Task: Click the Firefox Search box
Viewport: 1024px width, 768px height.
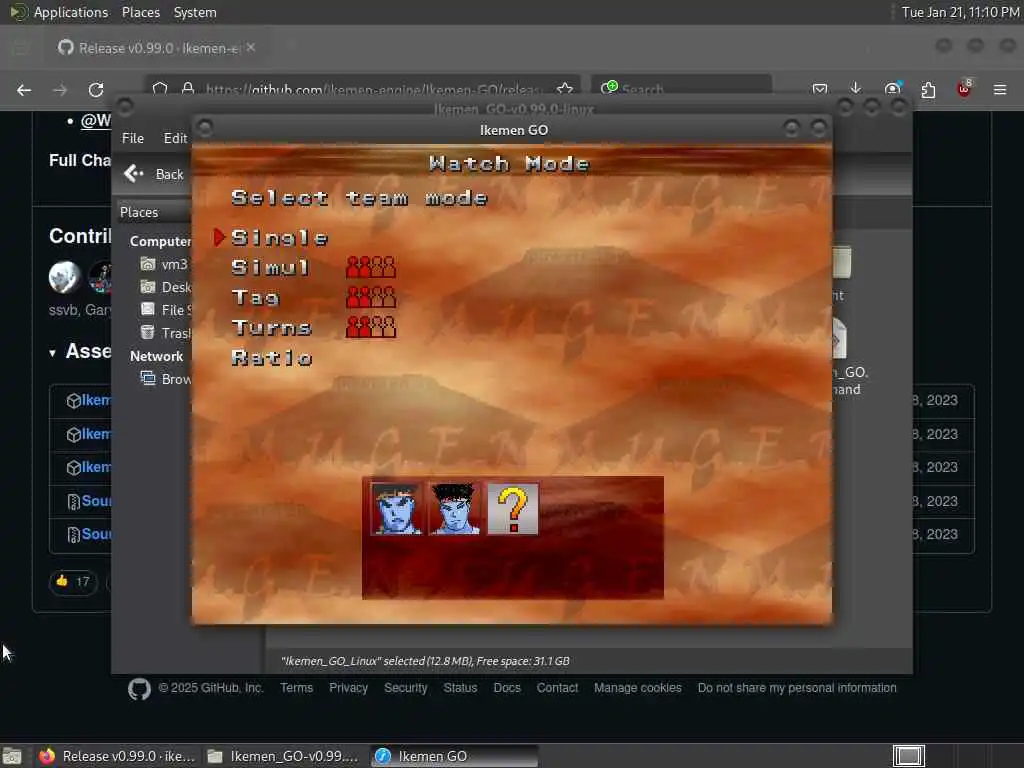Action: (682, 88)
